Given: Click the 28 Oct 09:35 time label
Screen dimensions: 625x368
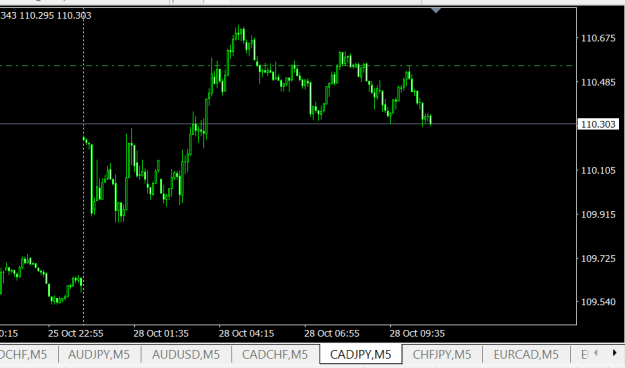Looking at the screenshot, I should pos(417,333).
